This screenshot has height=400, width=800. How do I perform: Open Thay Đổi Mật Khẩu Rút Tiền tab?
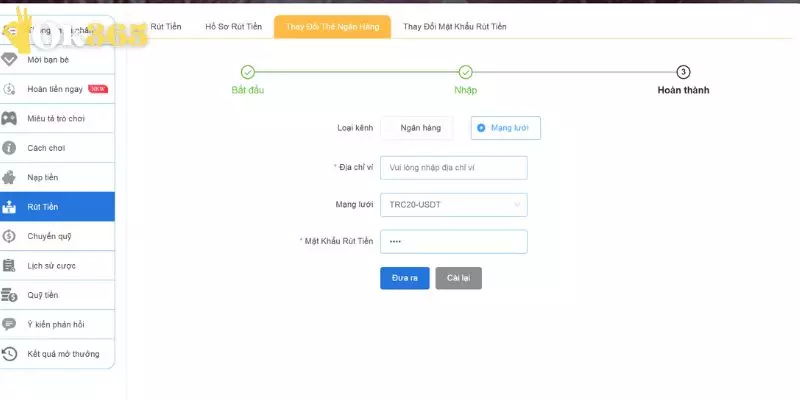tap(454, 26)
